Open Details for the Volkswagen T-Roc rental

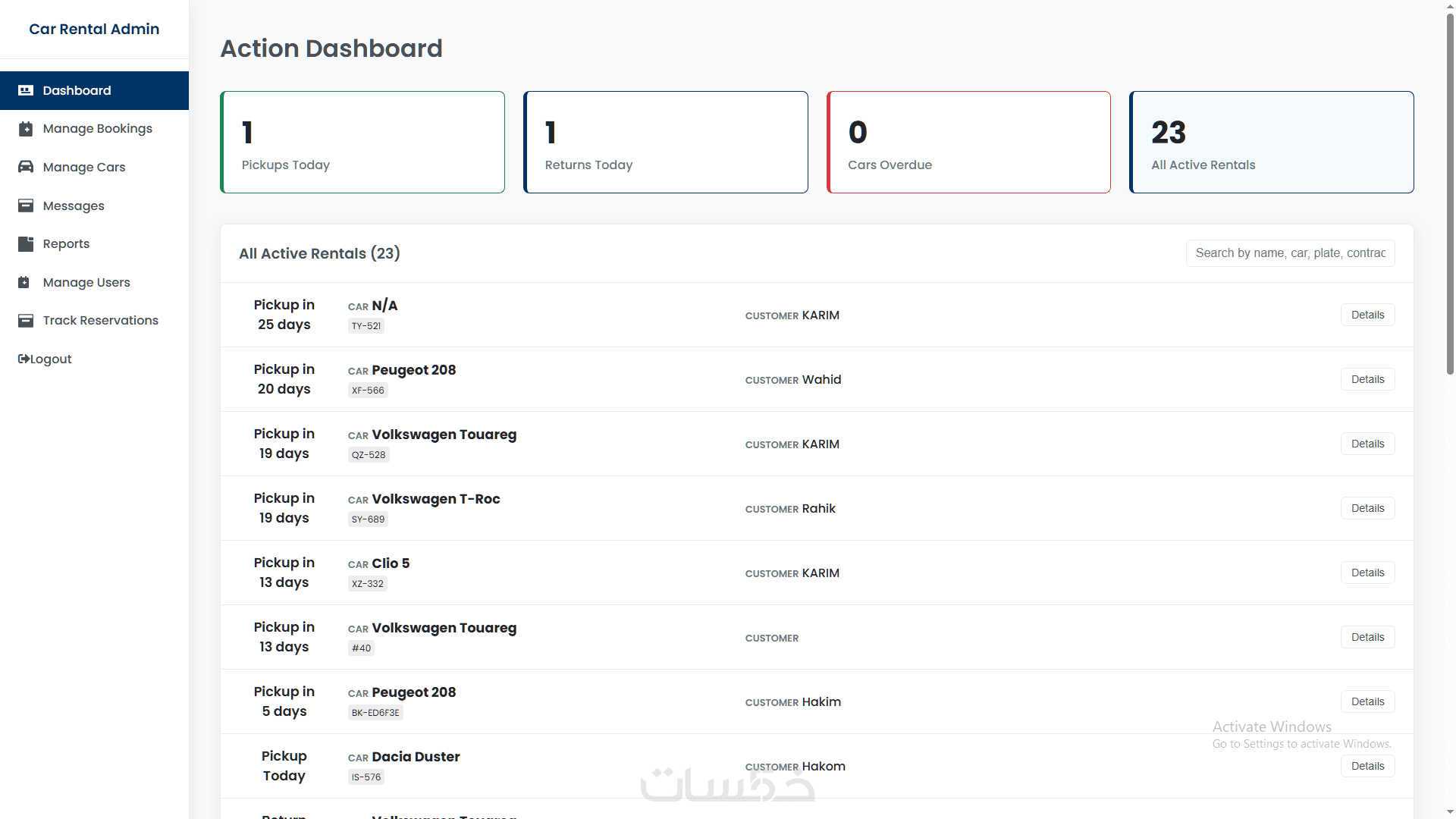point(1367,508)
